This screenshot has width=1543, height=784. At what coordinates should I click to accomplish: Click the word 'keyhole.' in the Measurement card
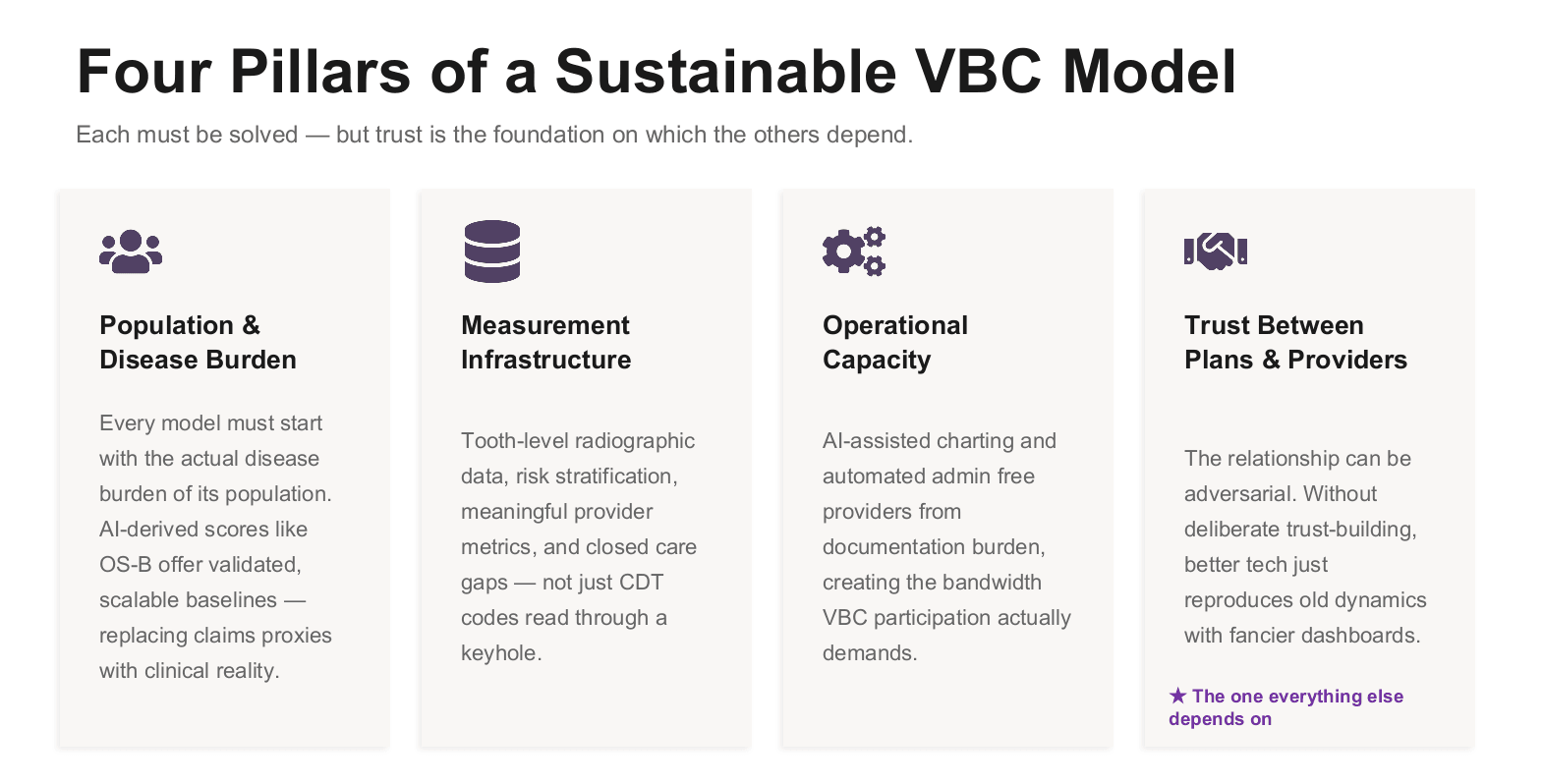(x=501, y=653)
